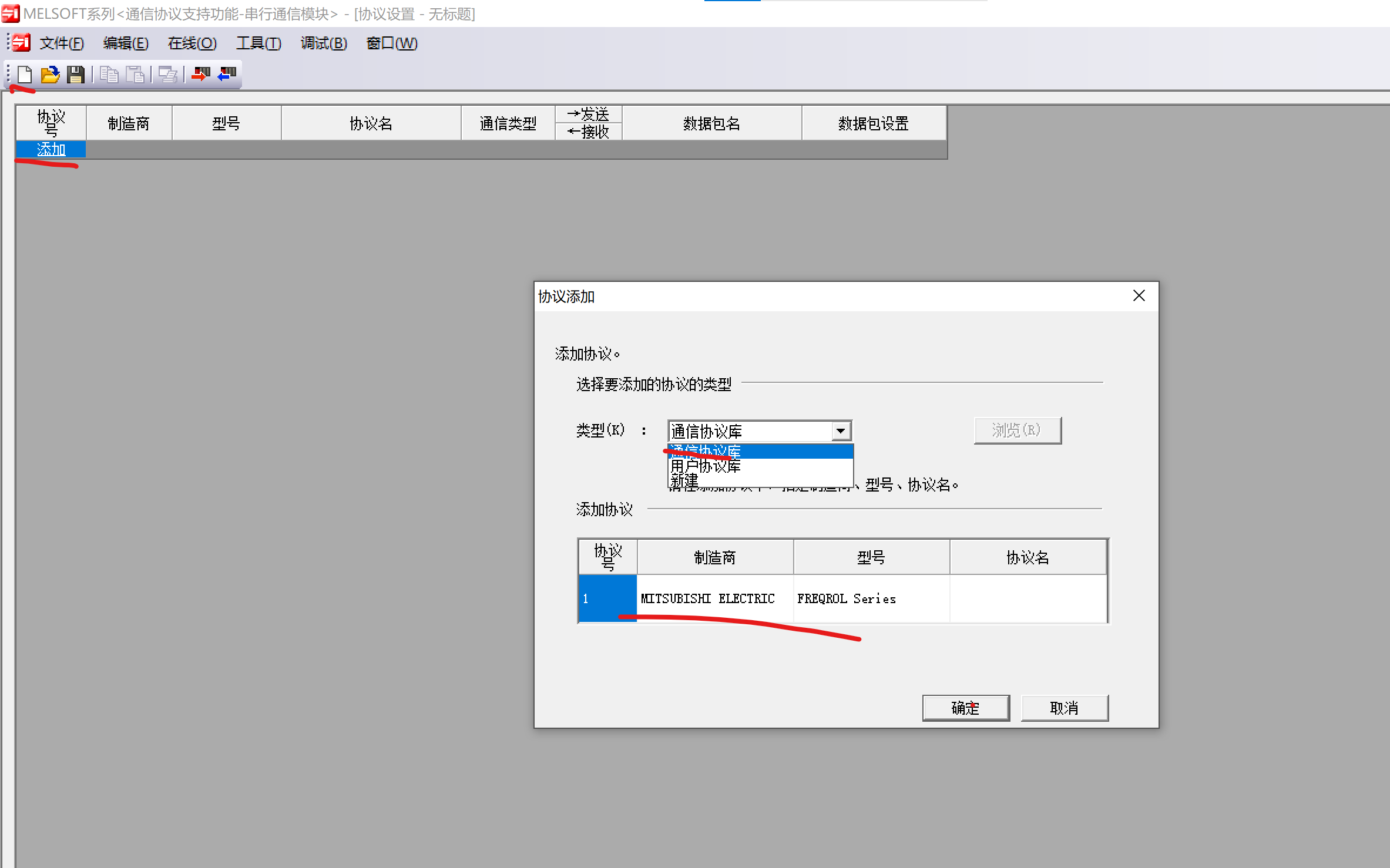
Task: Click the Write to module red arrow icon
Action: (x=200, y=75)
